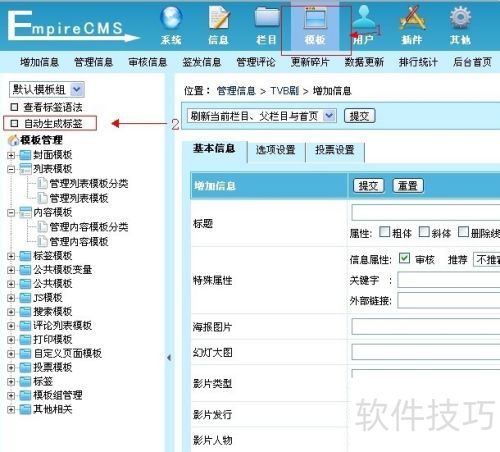Go to 后台首页
Image resolution: width=500 pixels, height=452 pixels.
[x=473, y=62]
